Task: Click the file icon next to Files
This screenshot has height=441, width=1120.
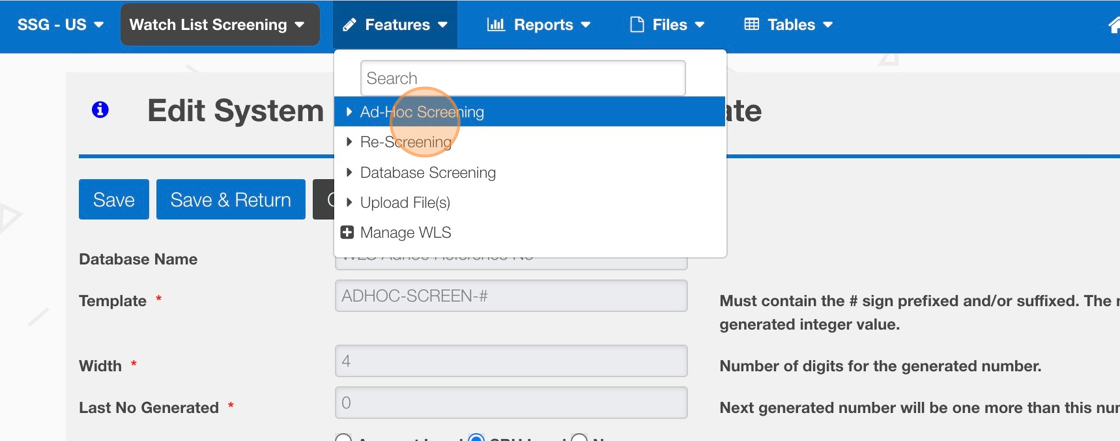Action: tap(636, 25)
